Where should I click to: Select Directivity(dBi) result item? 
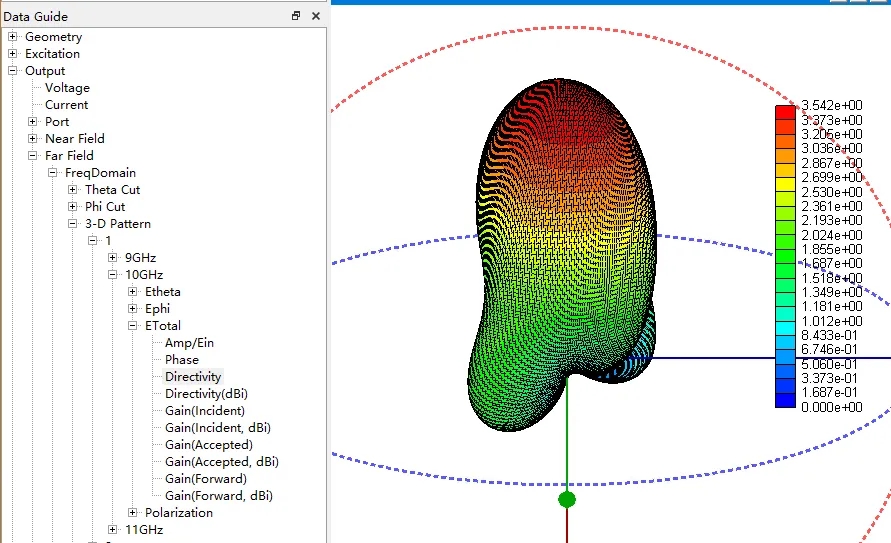pos(206,394)
